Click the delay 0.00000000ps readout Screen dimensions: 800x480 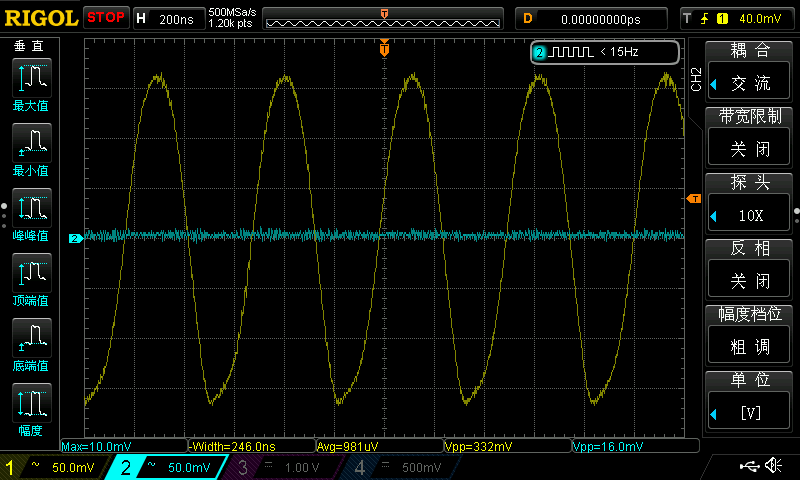coord(601,19)
